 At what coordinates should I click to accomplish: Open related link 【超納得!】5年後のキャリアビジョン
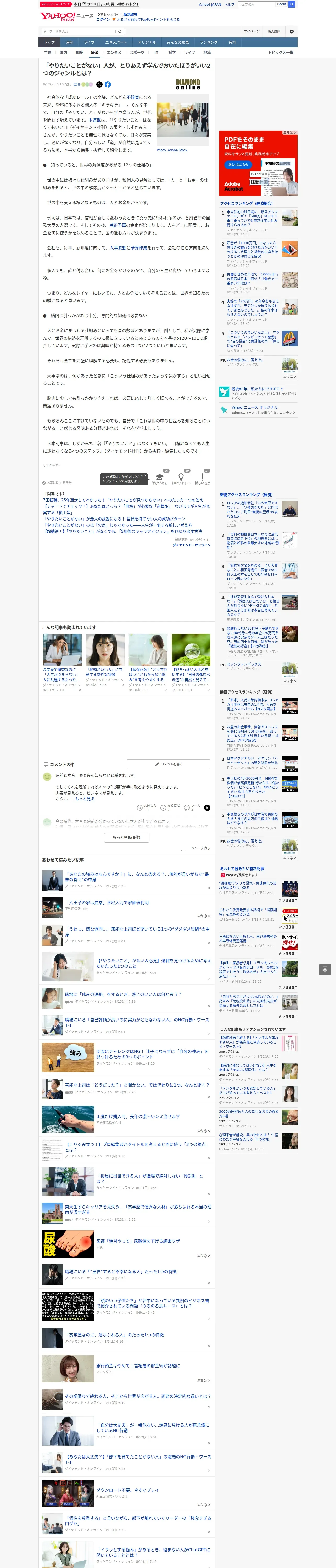pyautogui.click(x=122, y=531)
